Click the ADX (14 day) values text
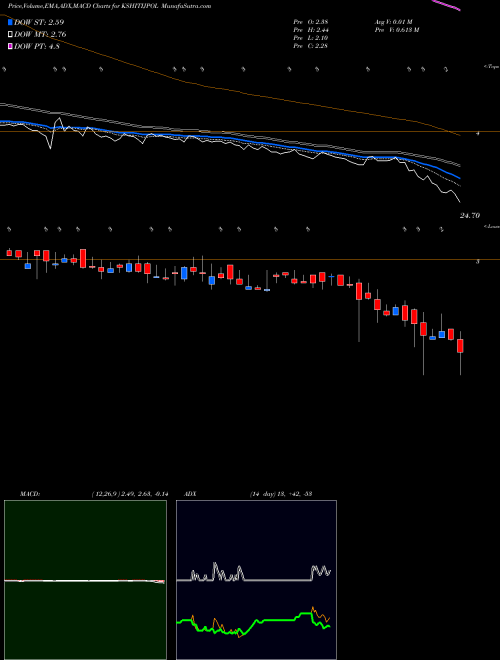 [280, 494]
